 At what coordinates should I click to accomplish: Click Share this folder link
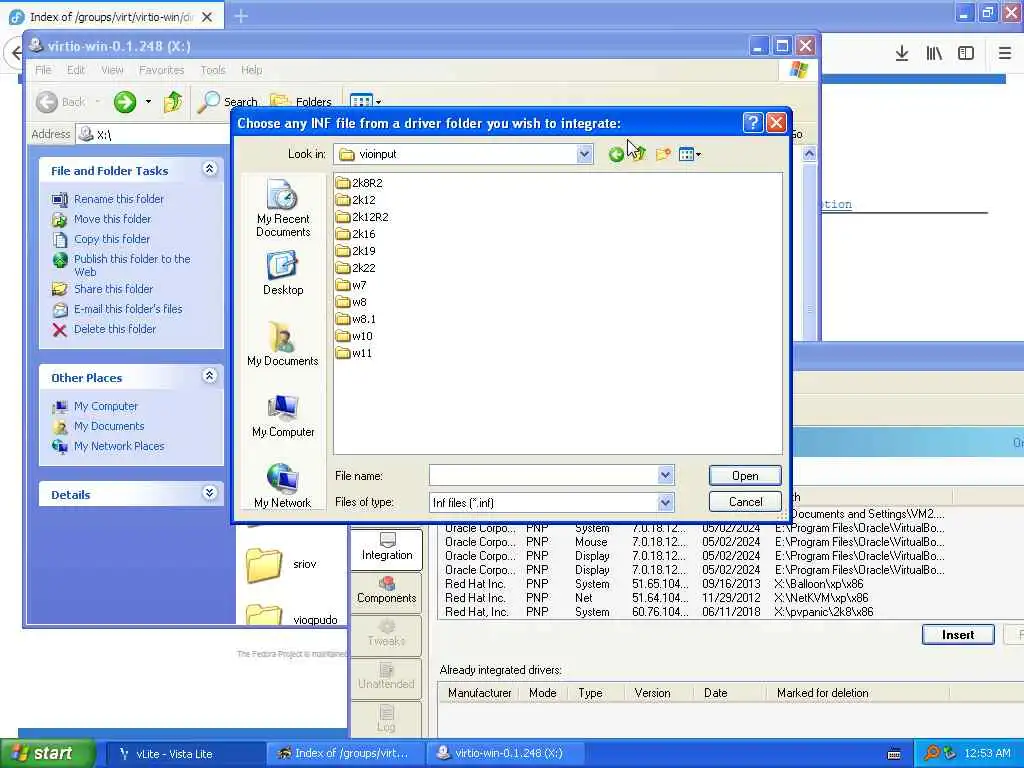pos(114,289)
